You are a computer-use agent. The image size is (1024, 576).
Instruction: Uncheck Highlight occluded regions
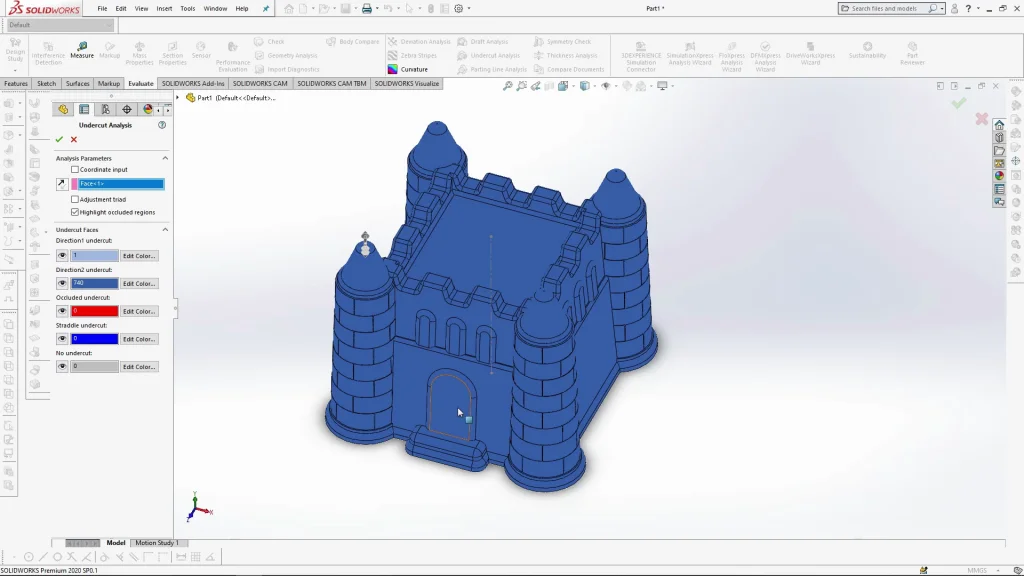click(75, 212)
